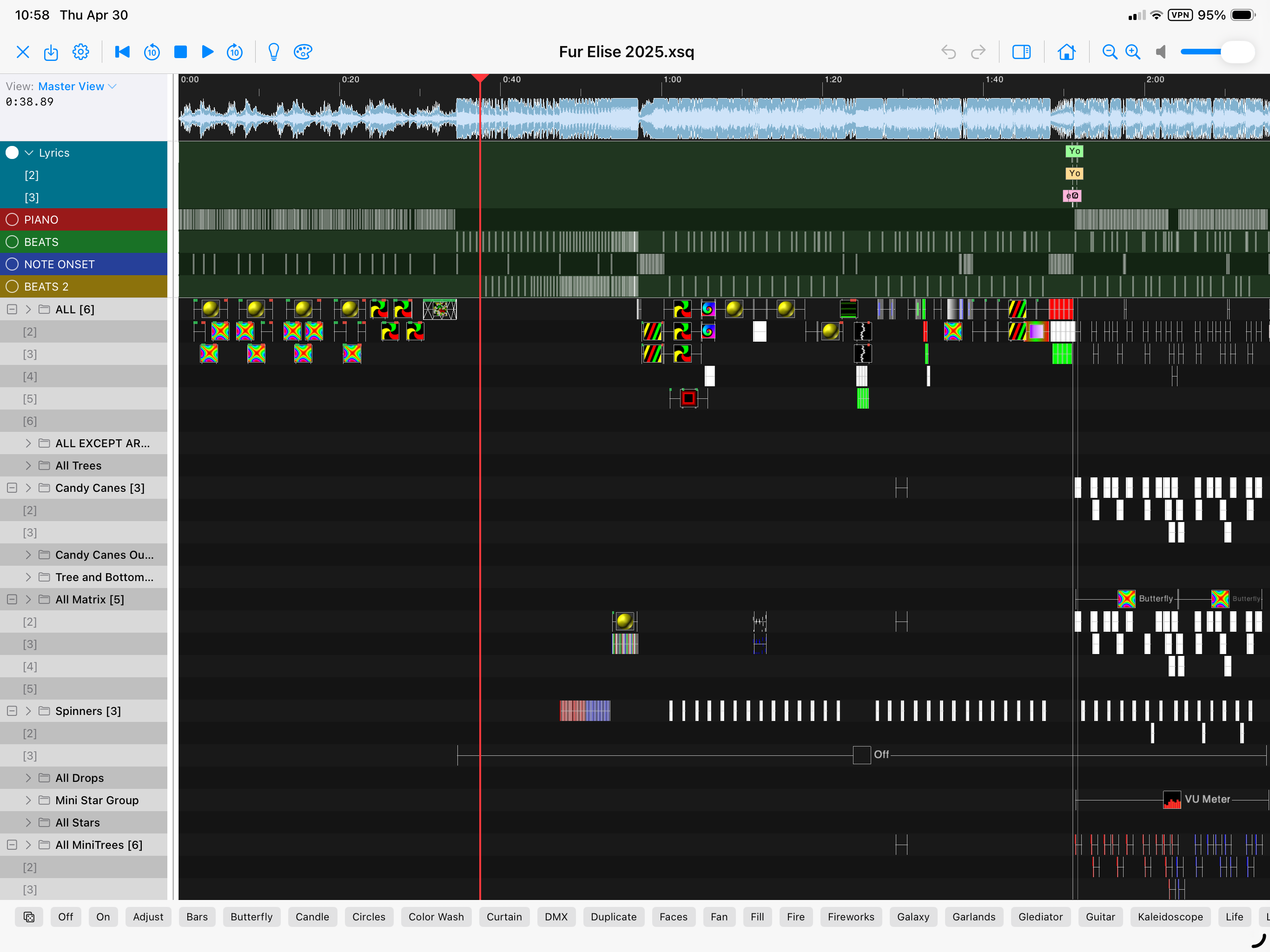The height and width of the screenshot is (952, 1270).
Task: Toggle the sidebar panel icon
Action: (1021, 52)
